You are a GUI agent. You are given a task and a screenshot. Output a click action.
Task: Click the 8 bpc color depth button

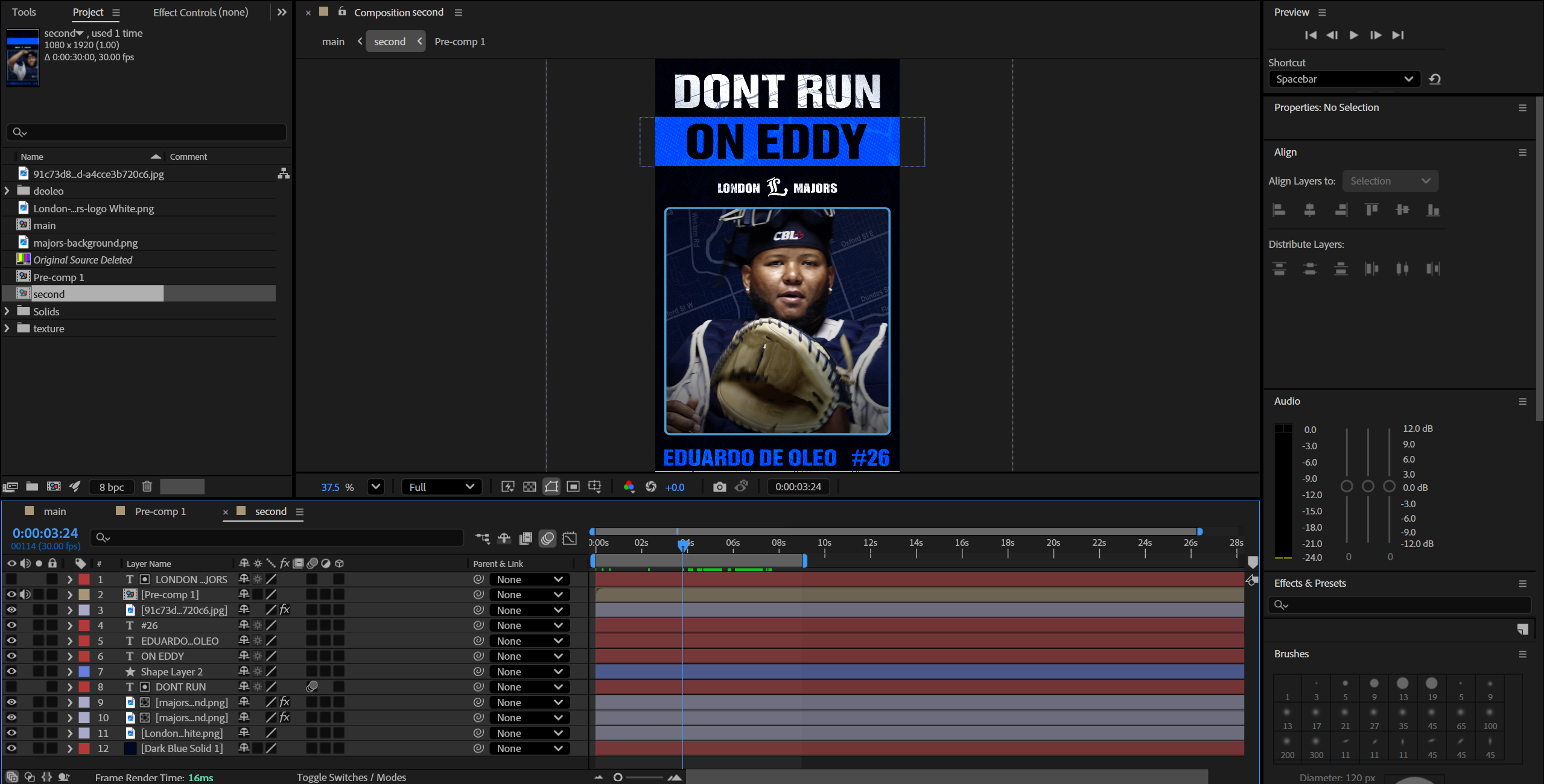pos(112,487)
